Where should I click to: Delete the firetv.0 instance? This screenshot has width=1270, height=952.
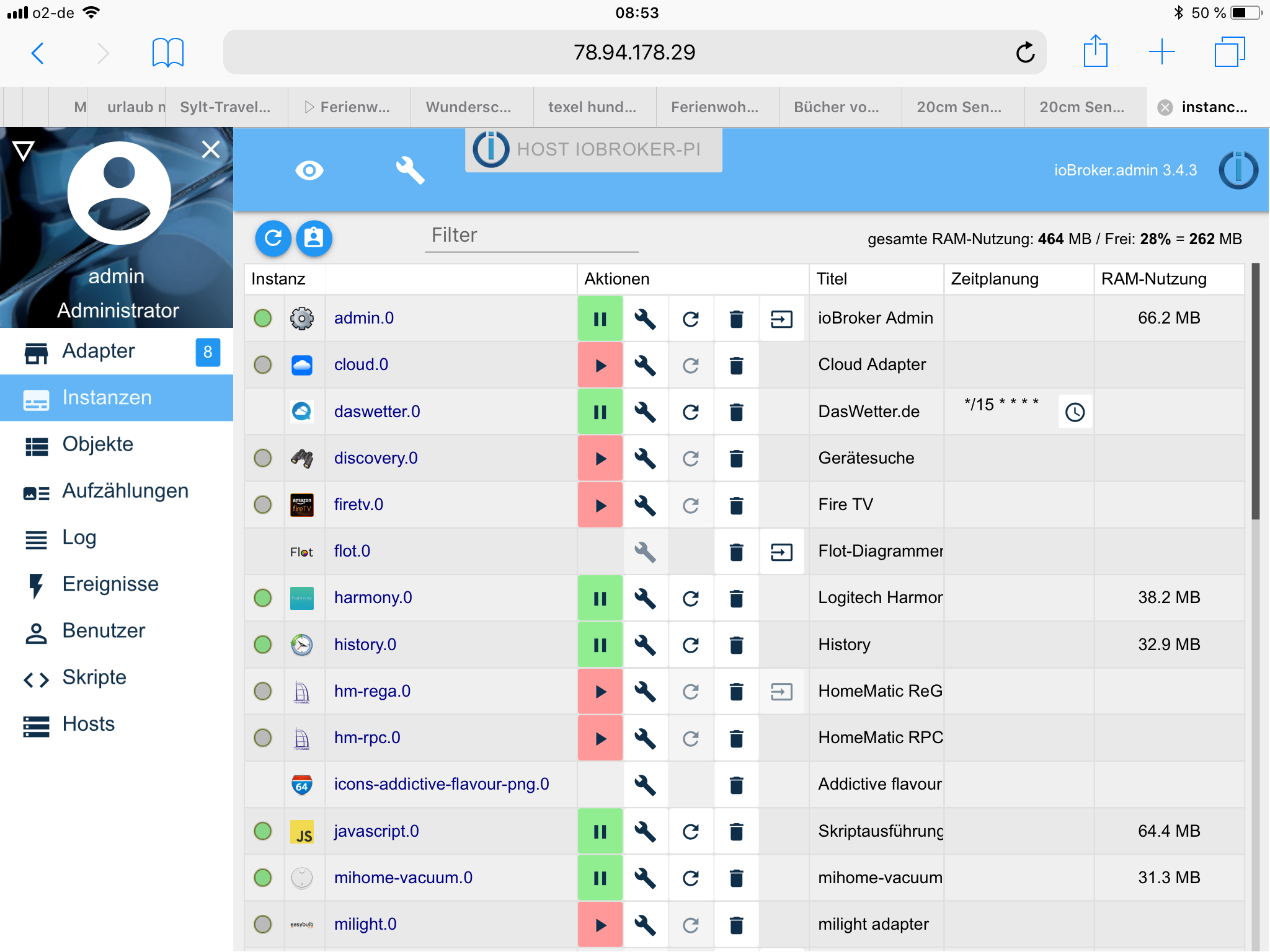pyautogui.click(x=737, y=505)
